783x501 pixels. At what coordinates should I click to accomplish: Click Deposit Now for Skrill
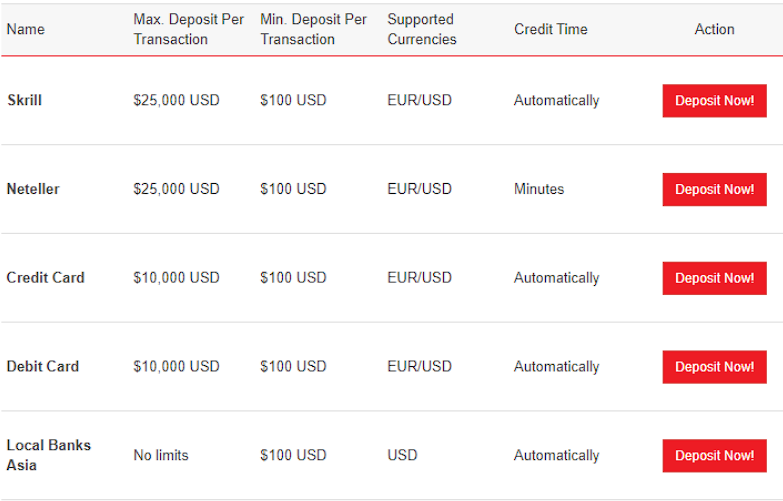(714, 101)
